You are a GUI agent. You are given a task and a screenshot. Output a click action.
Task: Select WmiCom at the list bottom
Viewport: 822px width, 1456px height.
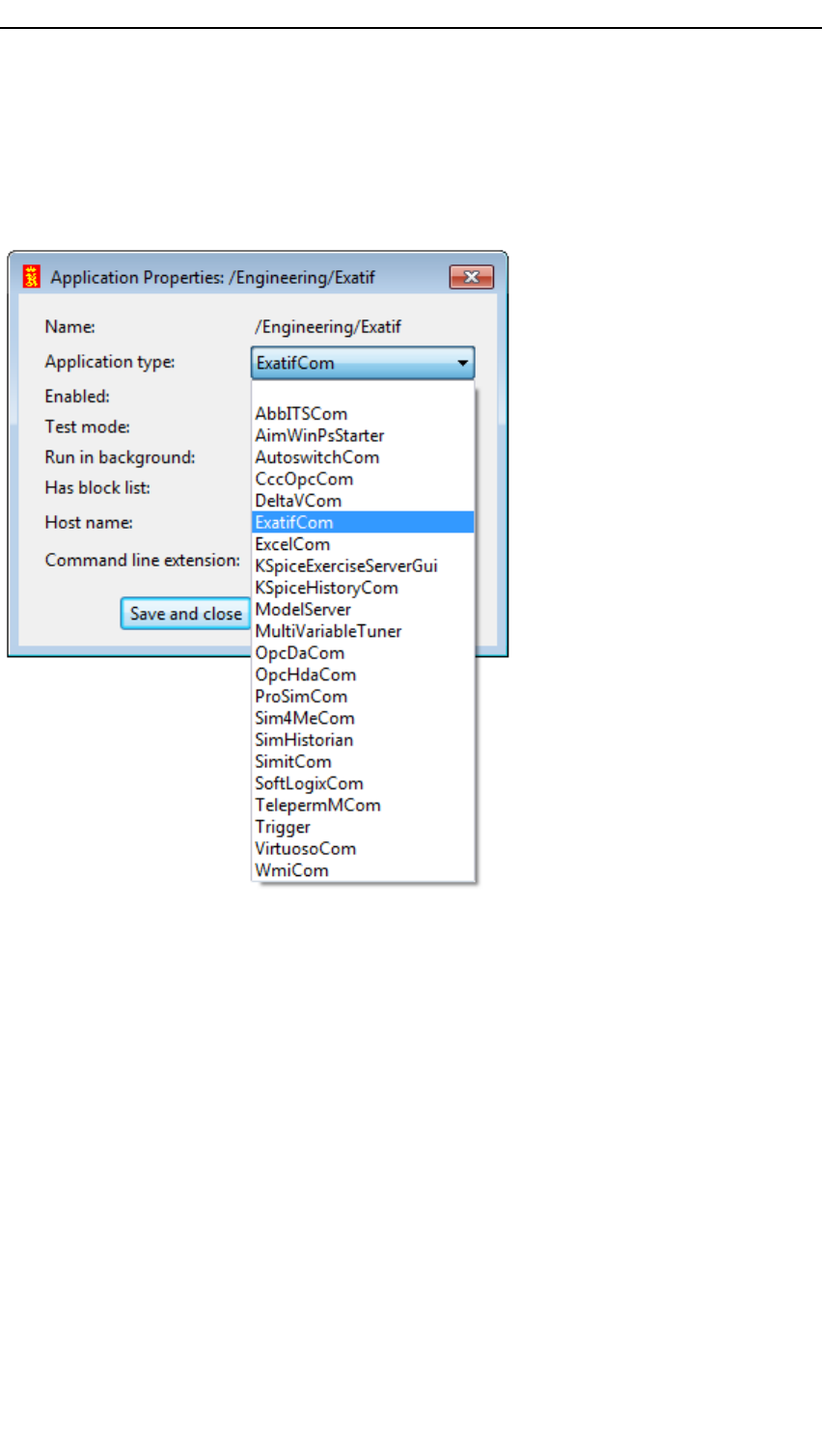pyautogui.click(x=363, y=870)
